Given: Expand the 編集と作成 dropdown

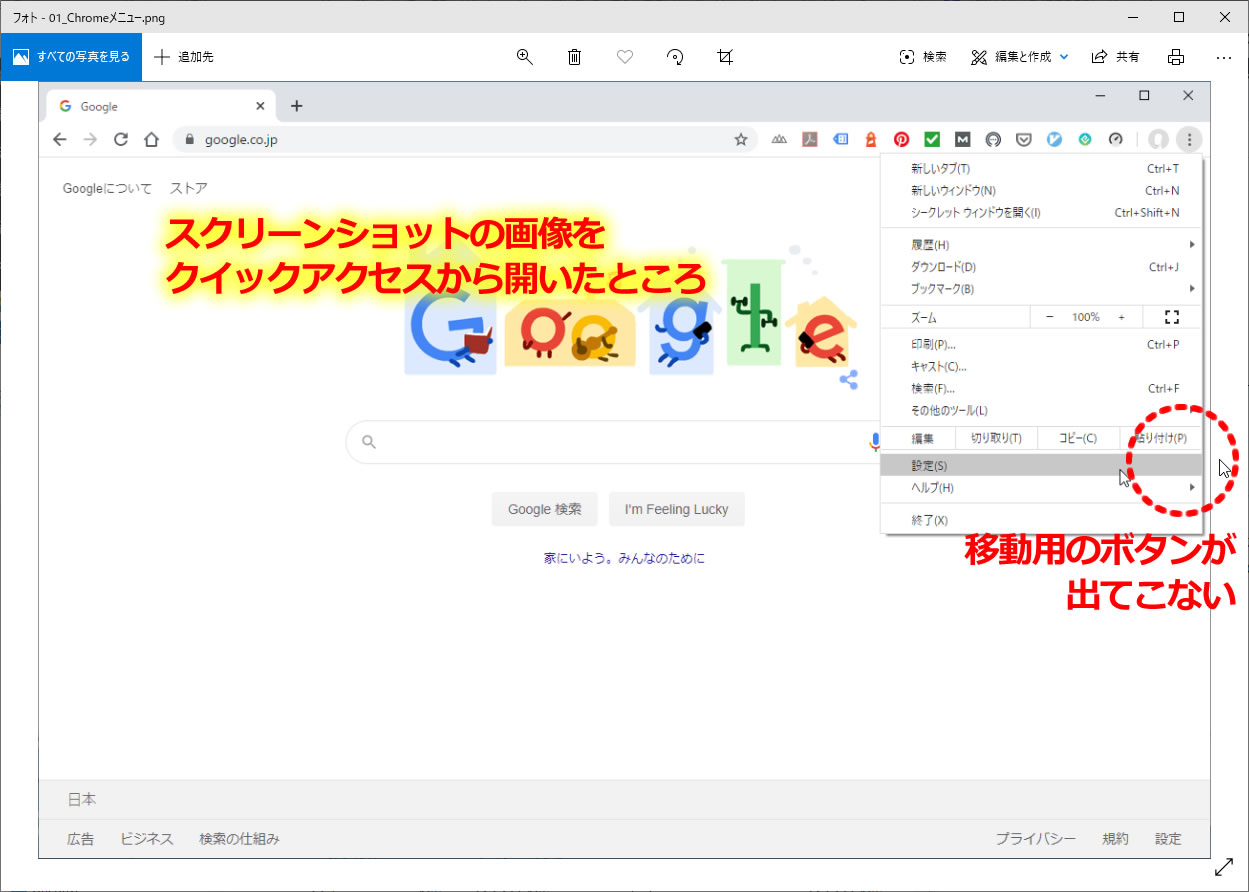Looking at the screenshot, I should click(1064, 57).
